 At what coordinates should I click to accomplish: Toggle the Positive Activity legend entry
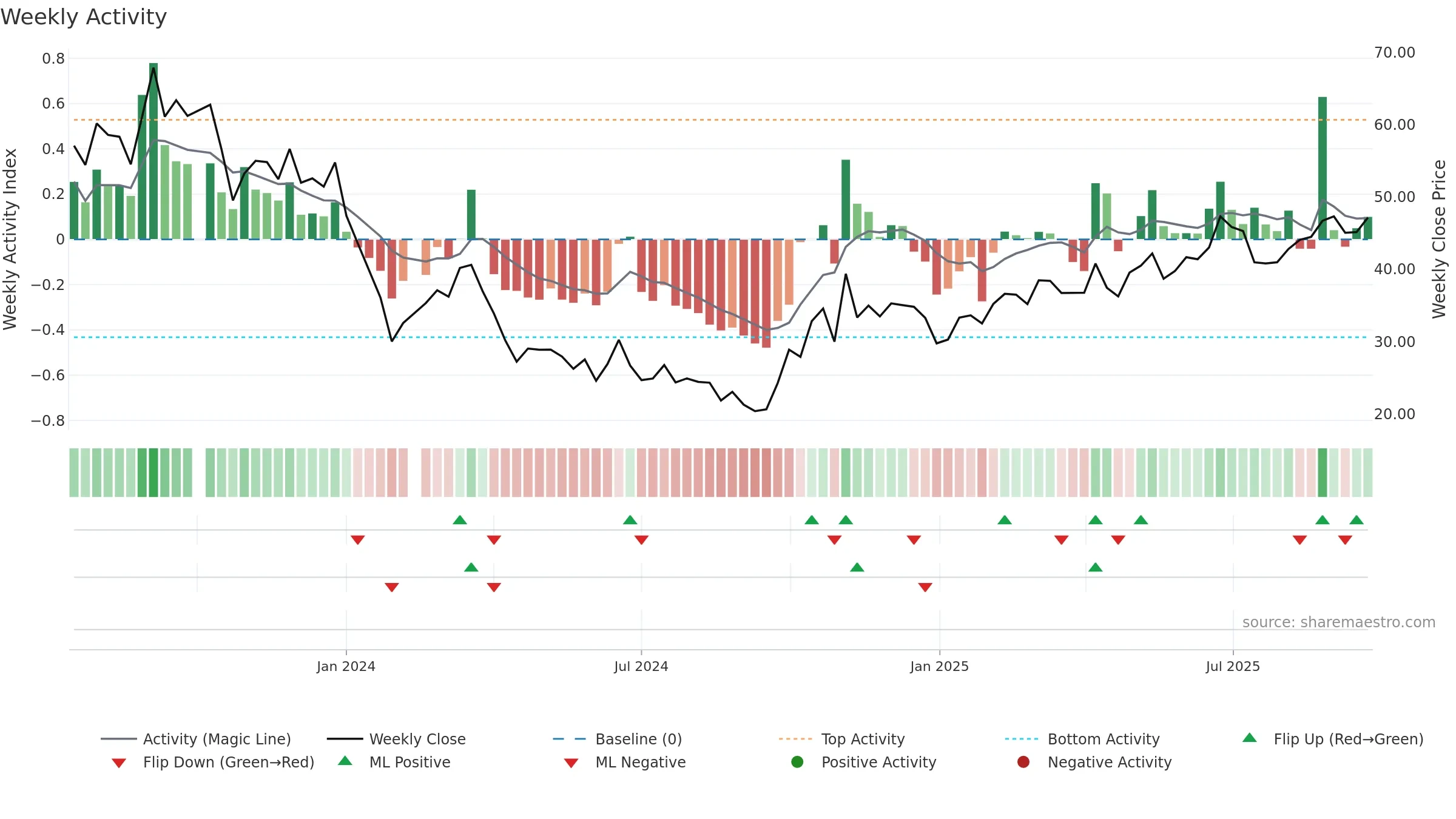click(864, 762)
